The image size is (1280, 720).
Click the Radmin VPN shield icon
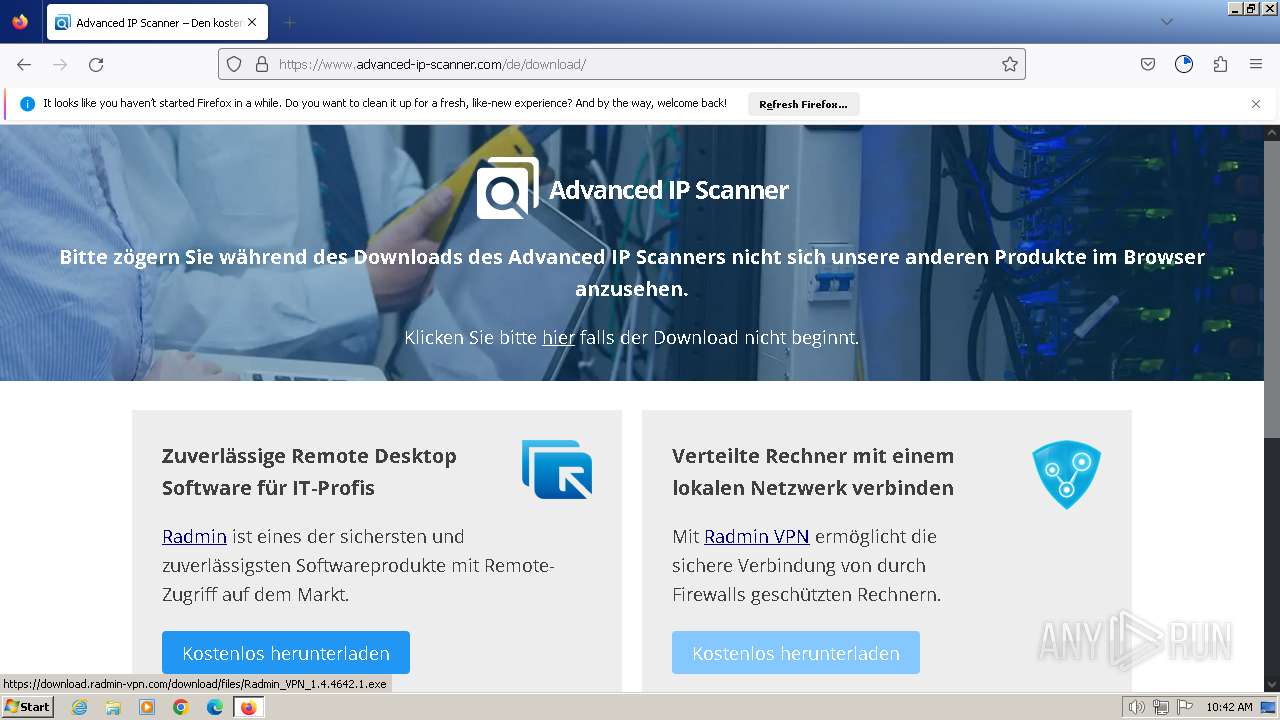[1066, 474]
